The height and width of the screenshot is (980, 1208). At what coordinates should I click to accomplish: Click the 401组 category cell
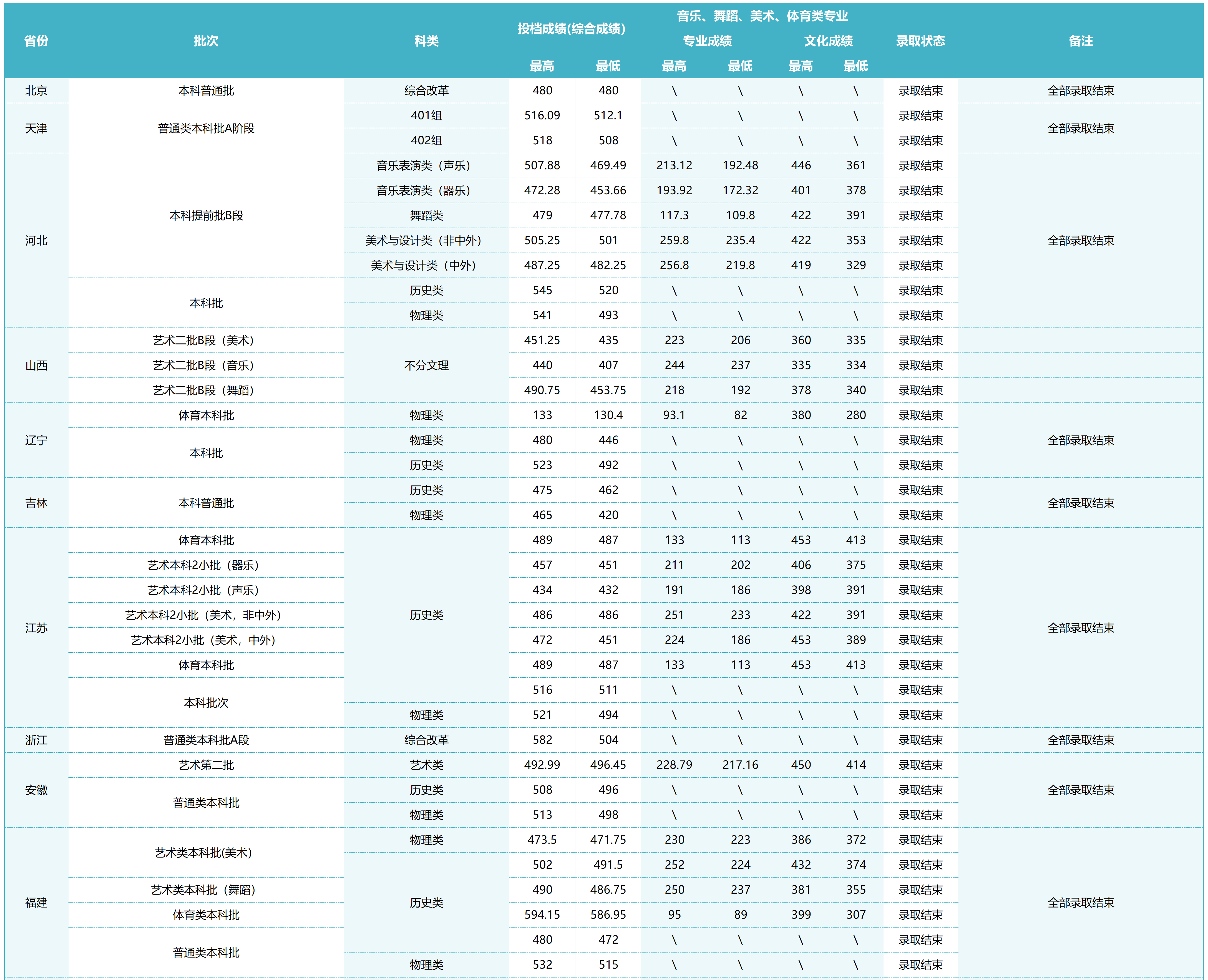(x=426, y=116)
